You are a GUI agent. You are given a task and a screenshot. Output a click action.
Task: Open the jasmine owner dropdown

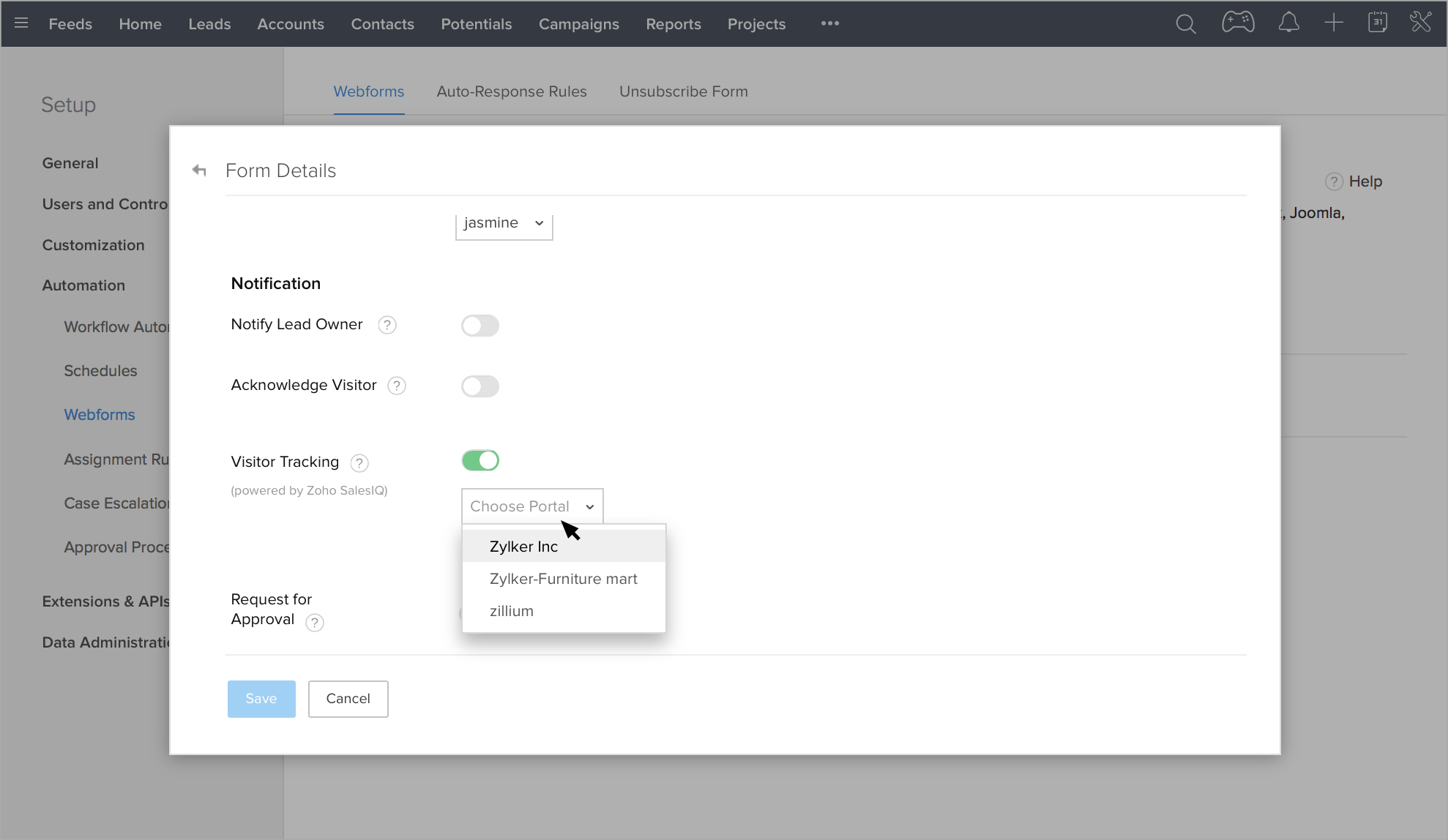pos(504,223)
